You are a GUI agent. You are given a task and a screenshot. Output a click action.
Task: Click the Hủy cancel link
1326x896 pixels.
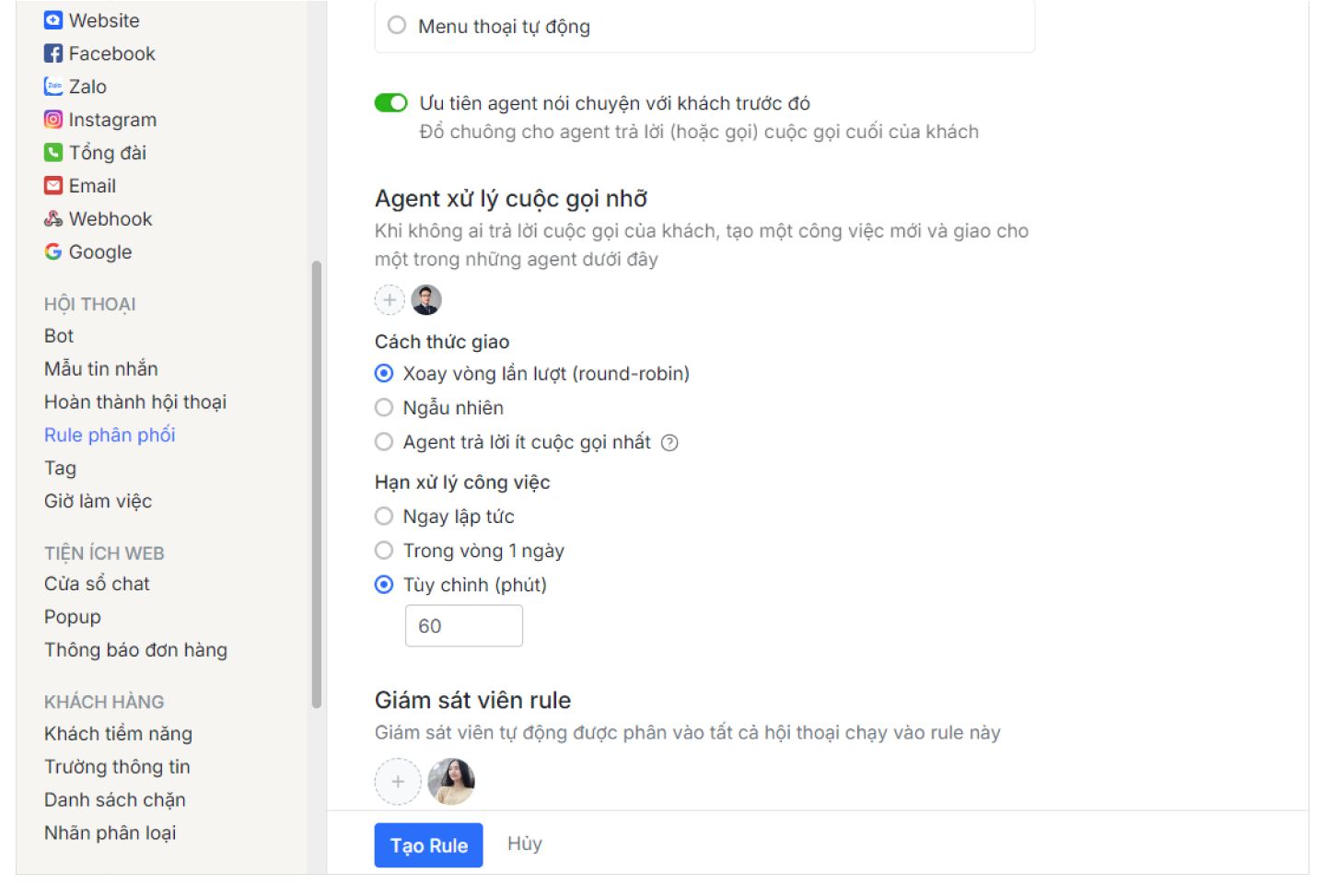tap(525, 844)
